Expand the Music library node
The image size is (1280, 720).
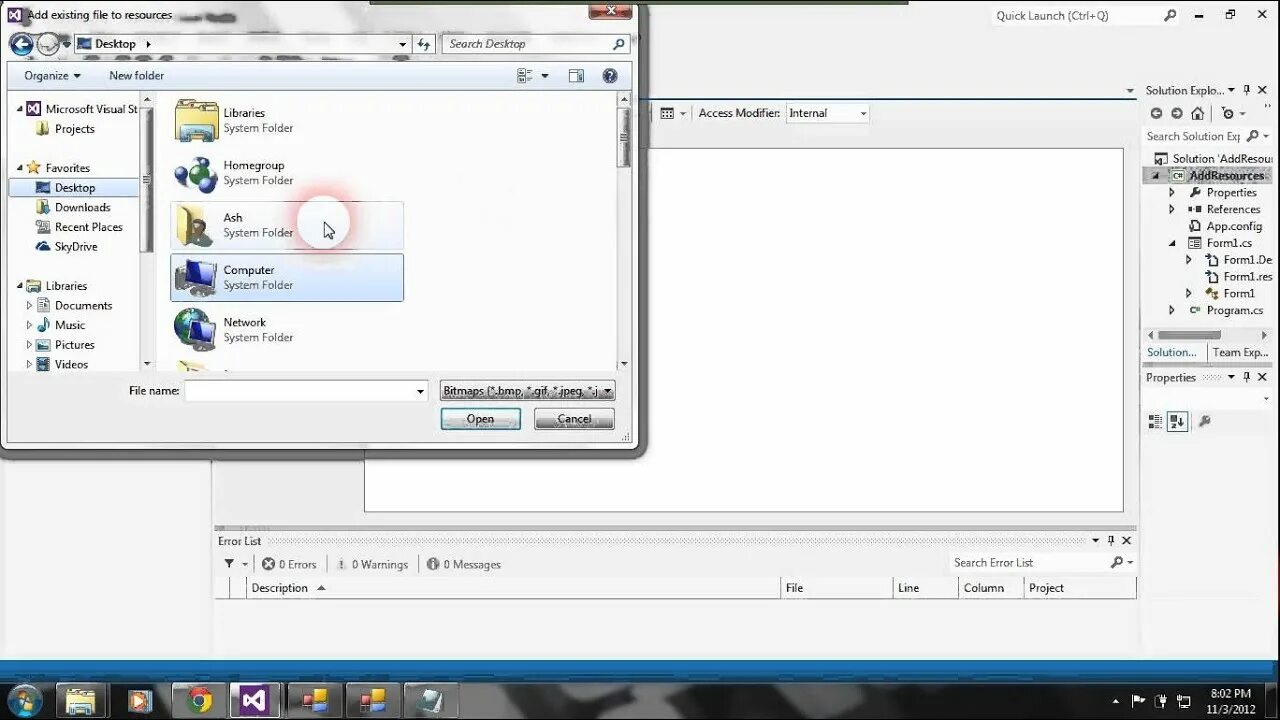click(x=29, y=325)
